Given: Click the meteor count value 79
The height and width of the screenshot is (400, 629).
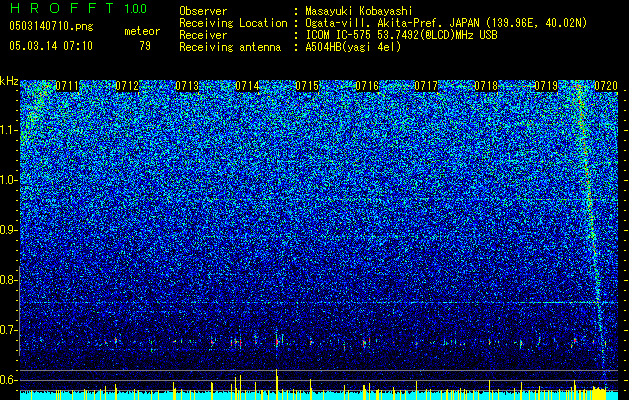Looking at the screenshot, I should [x=145, y=46].
